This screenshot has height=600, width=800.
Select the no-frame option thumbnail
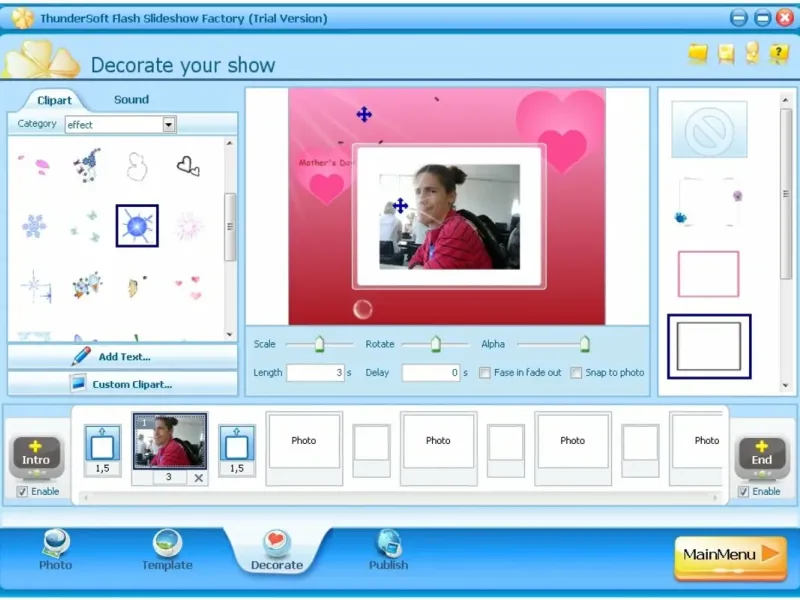tap(709, 129)
